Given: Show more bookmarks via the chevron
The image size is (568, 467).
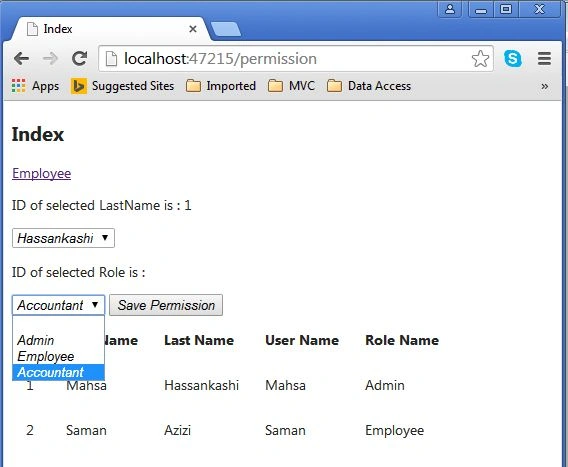Looking at the screenshot, I should [544, 86].
